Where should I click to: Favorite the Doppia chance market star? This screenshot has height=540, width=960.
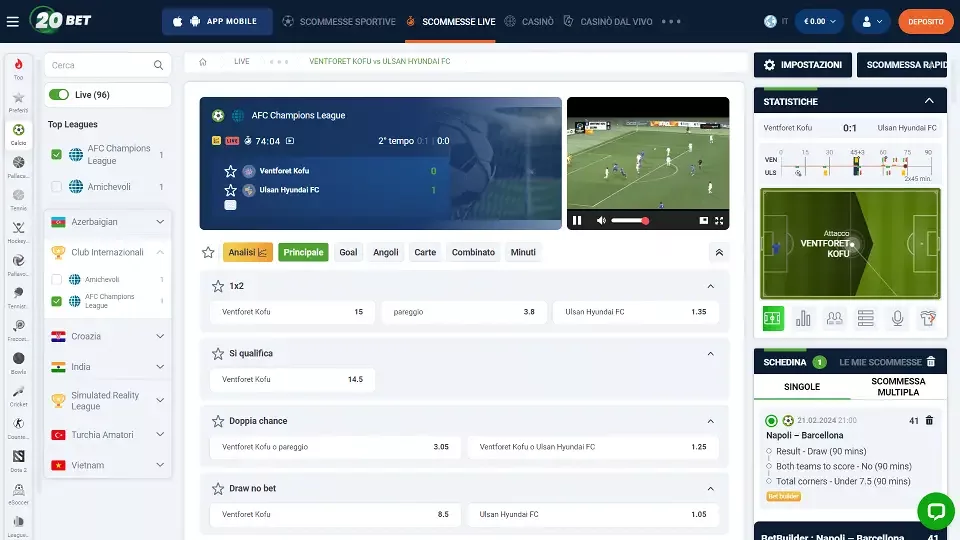(218, 421)
